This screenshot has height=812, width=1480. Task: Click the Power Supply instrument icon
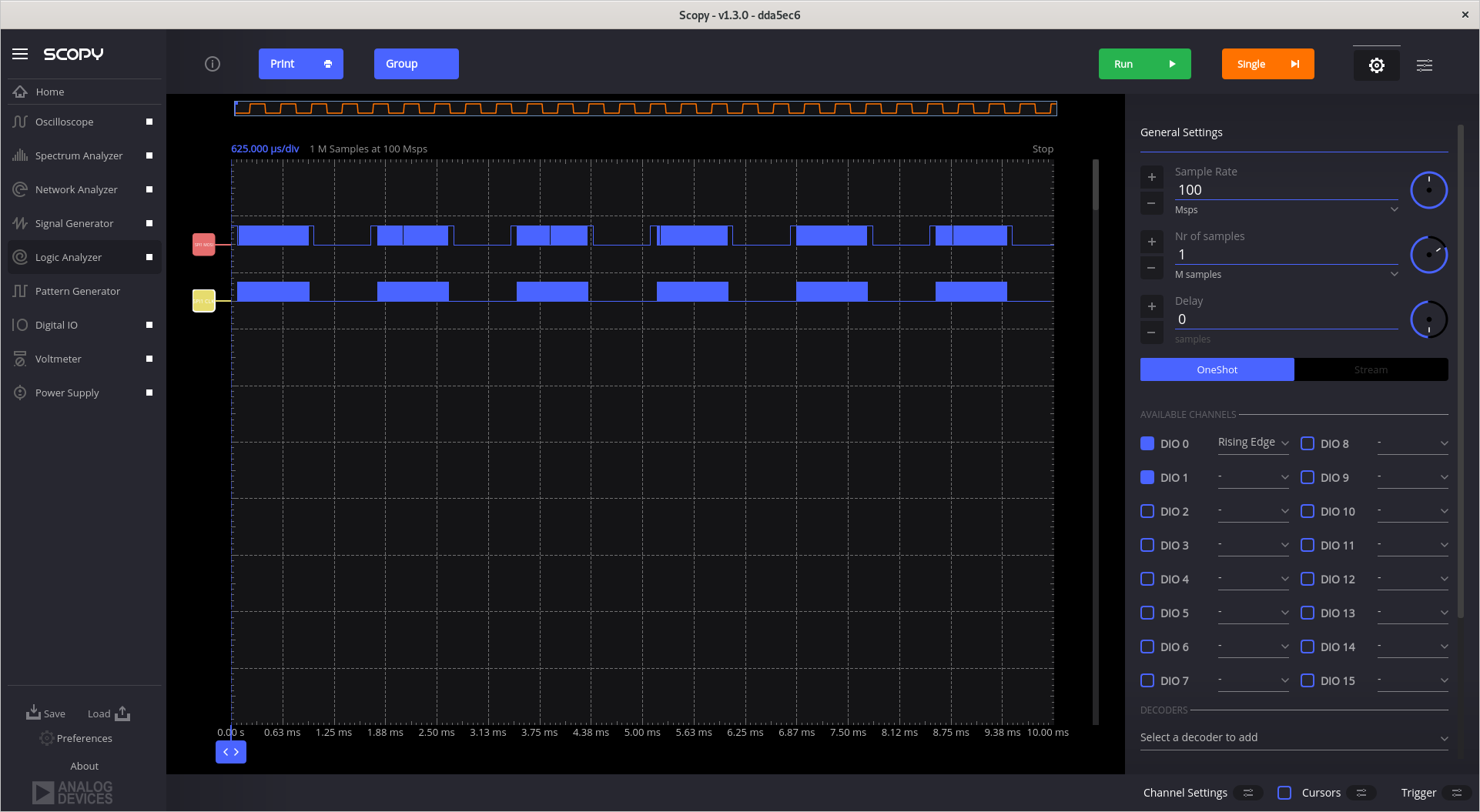point(20,393)
